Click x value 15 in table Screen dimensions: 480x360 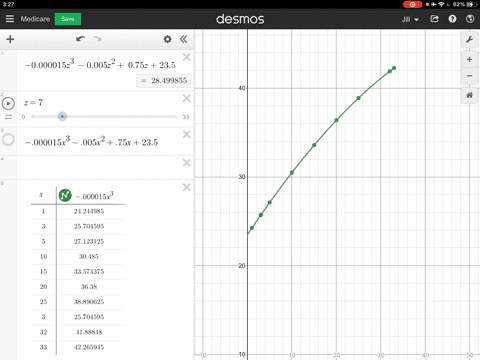click(x=43, y=272)
